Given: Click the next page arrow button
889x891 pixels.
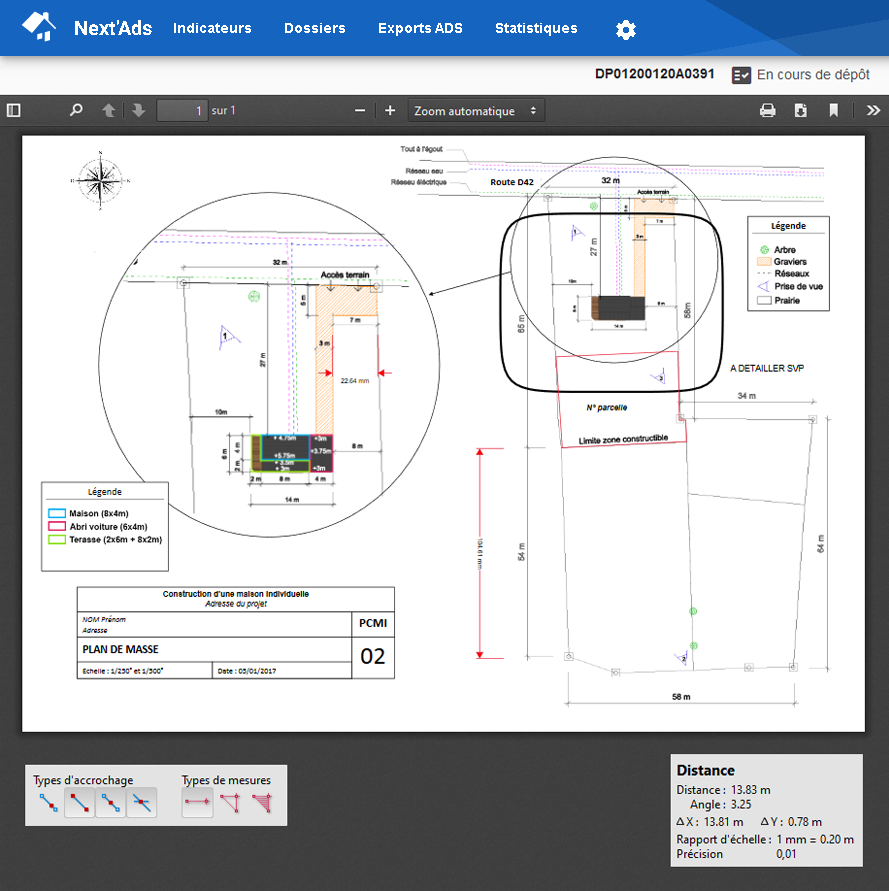Looking at the screenshot, I should pyautogui.click(x=138, y=110).
